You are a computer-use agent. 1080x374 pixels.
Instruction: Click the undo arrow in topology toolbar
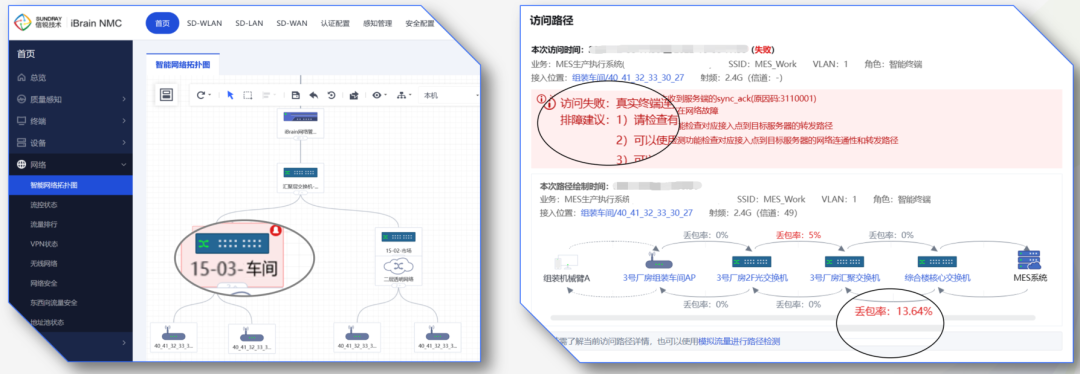point(313,96)
